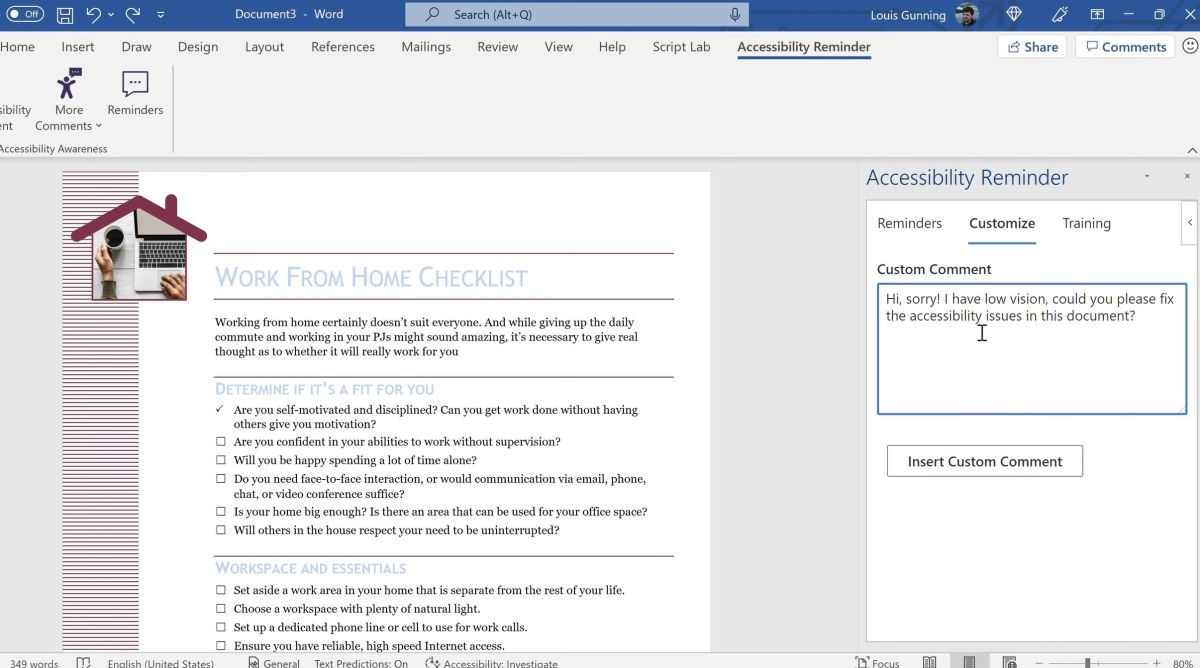This screenshot has height=668, width=1200.
Task: Open Customize Quick Access Toolbar dropdown
Action: pos(161,15)
